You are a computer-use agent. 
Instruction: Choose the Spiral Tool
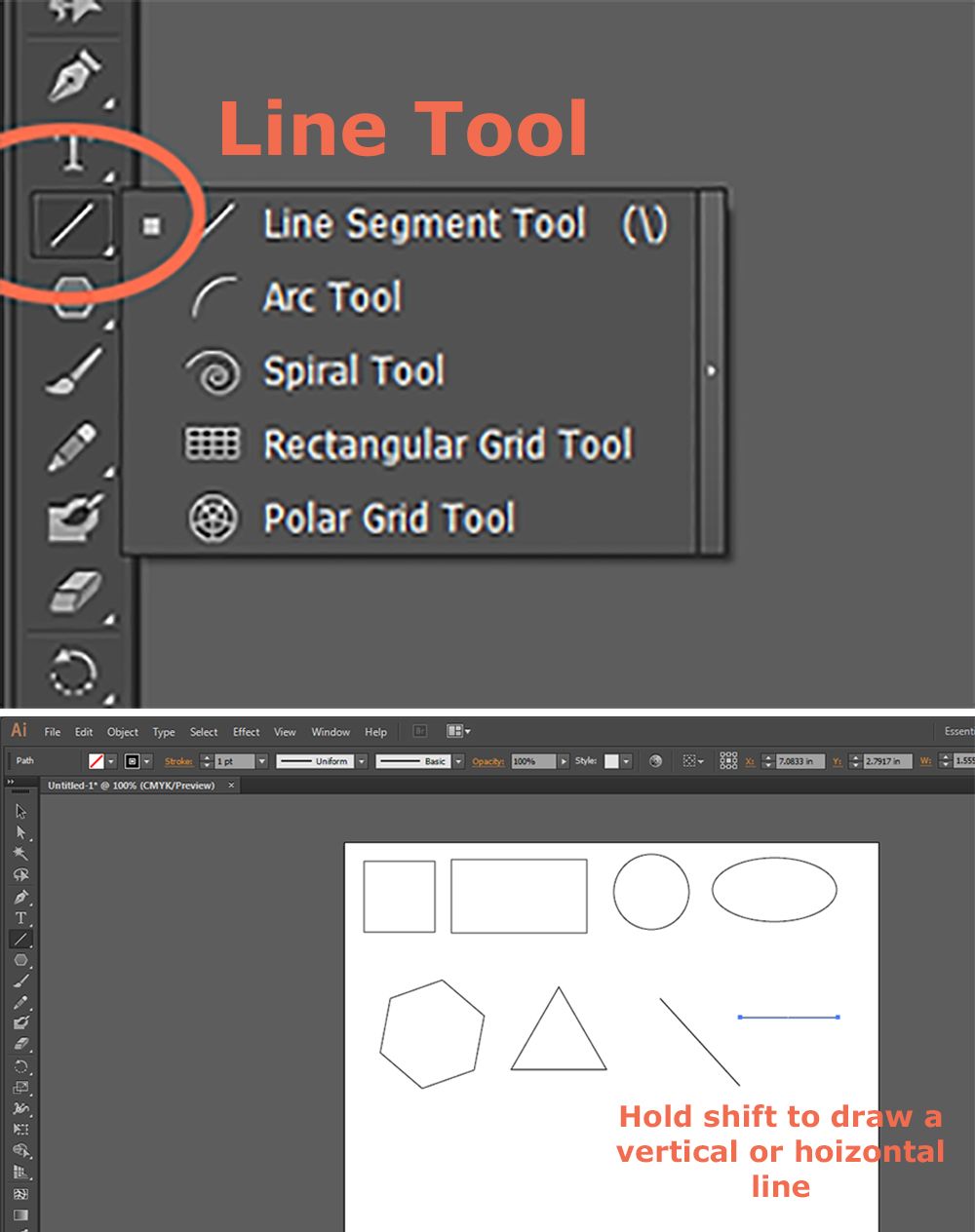tap(354, 371)
